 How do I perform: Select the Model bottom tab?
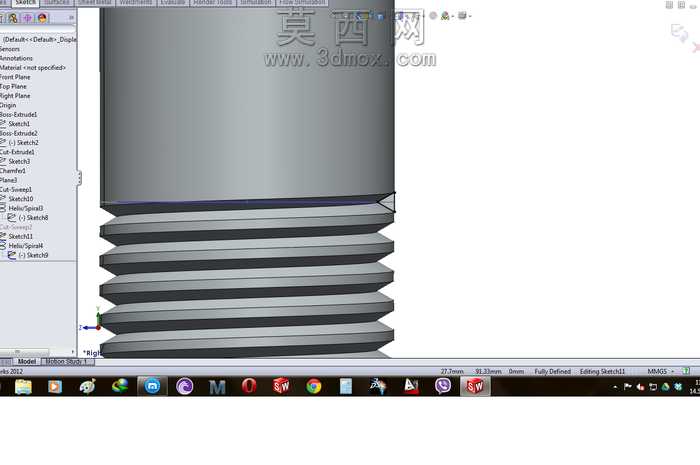click(26, 361)
